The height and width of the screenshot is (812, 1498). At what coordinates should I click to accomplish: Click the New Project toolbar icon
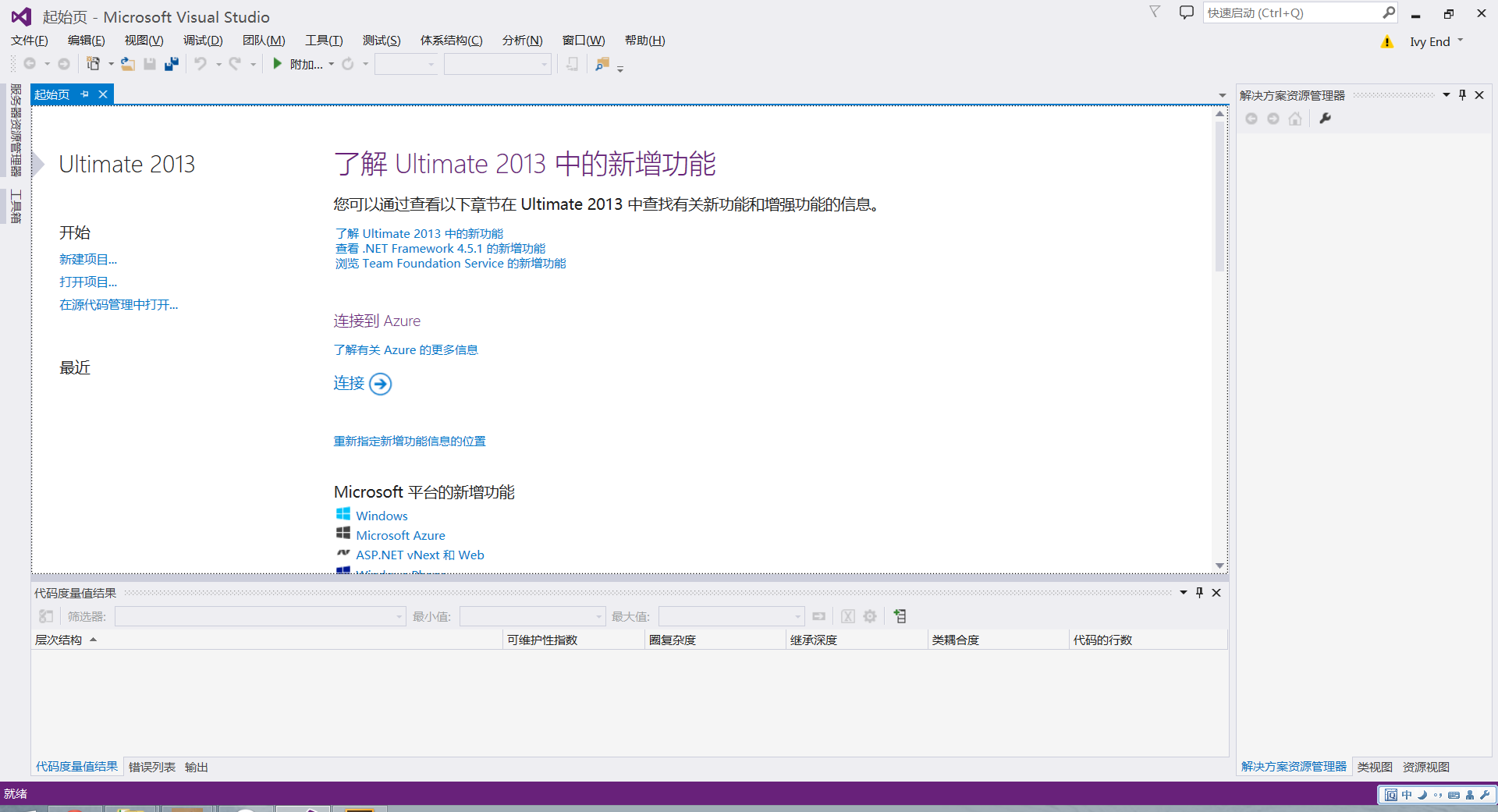[94, 64]
